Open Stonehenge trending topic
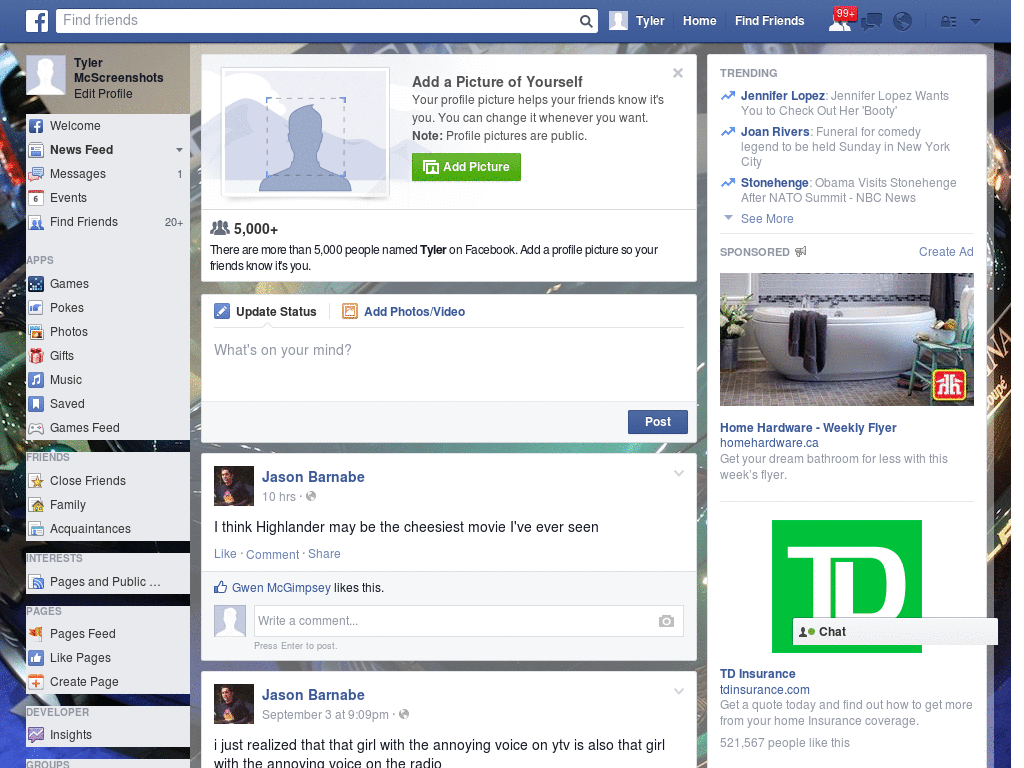Screen dimensions: 1024x768 (x=775, y=183)
